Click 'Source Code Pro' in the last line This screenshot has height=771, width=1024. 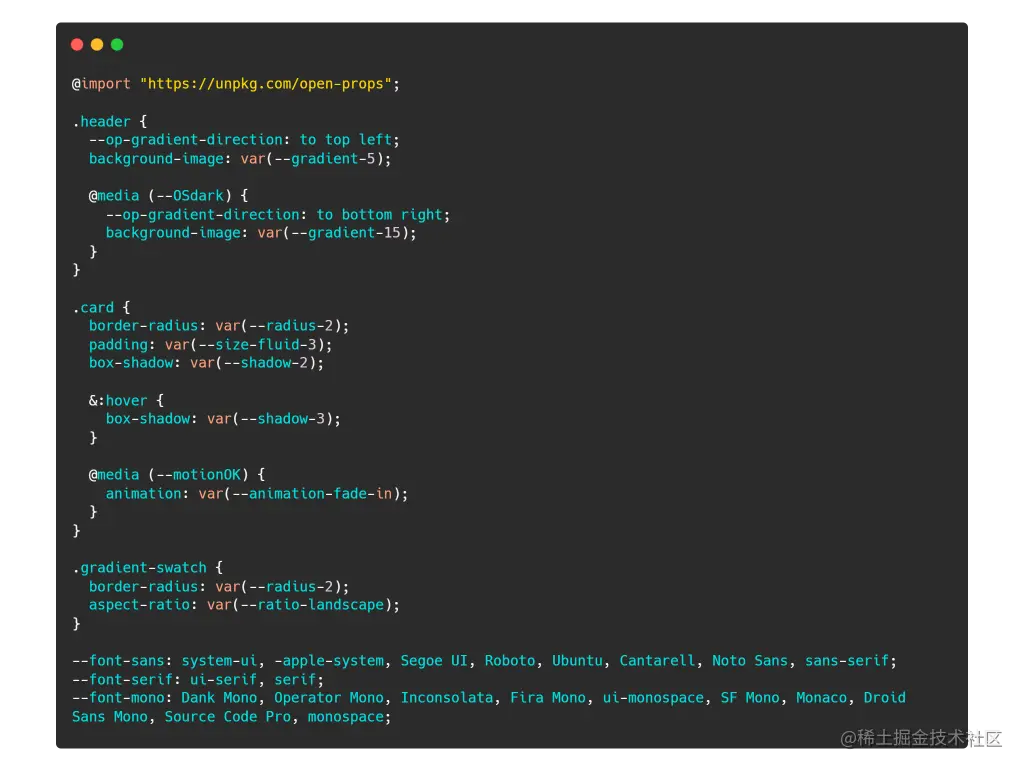coord(227,717)
